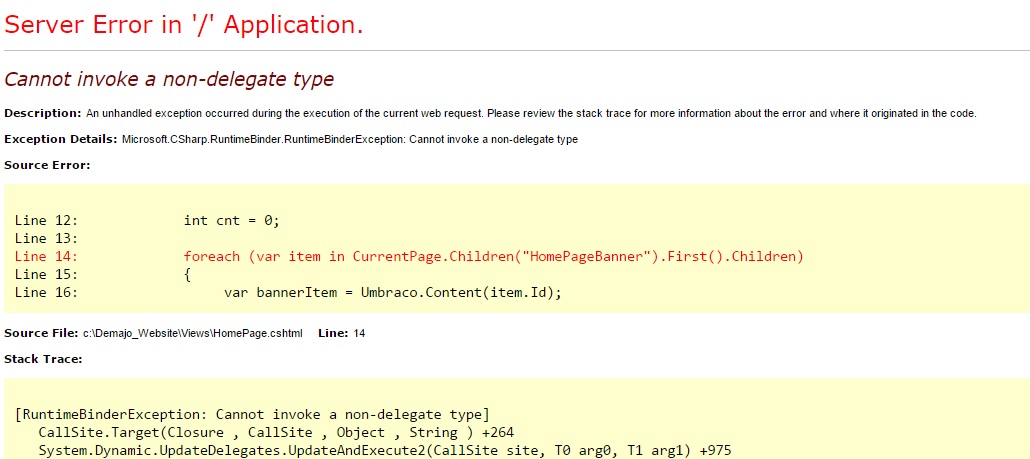Click the 'Source Error:' label
This screenshot has height=459, width=1030.
47,165
